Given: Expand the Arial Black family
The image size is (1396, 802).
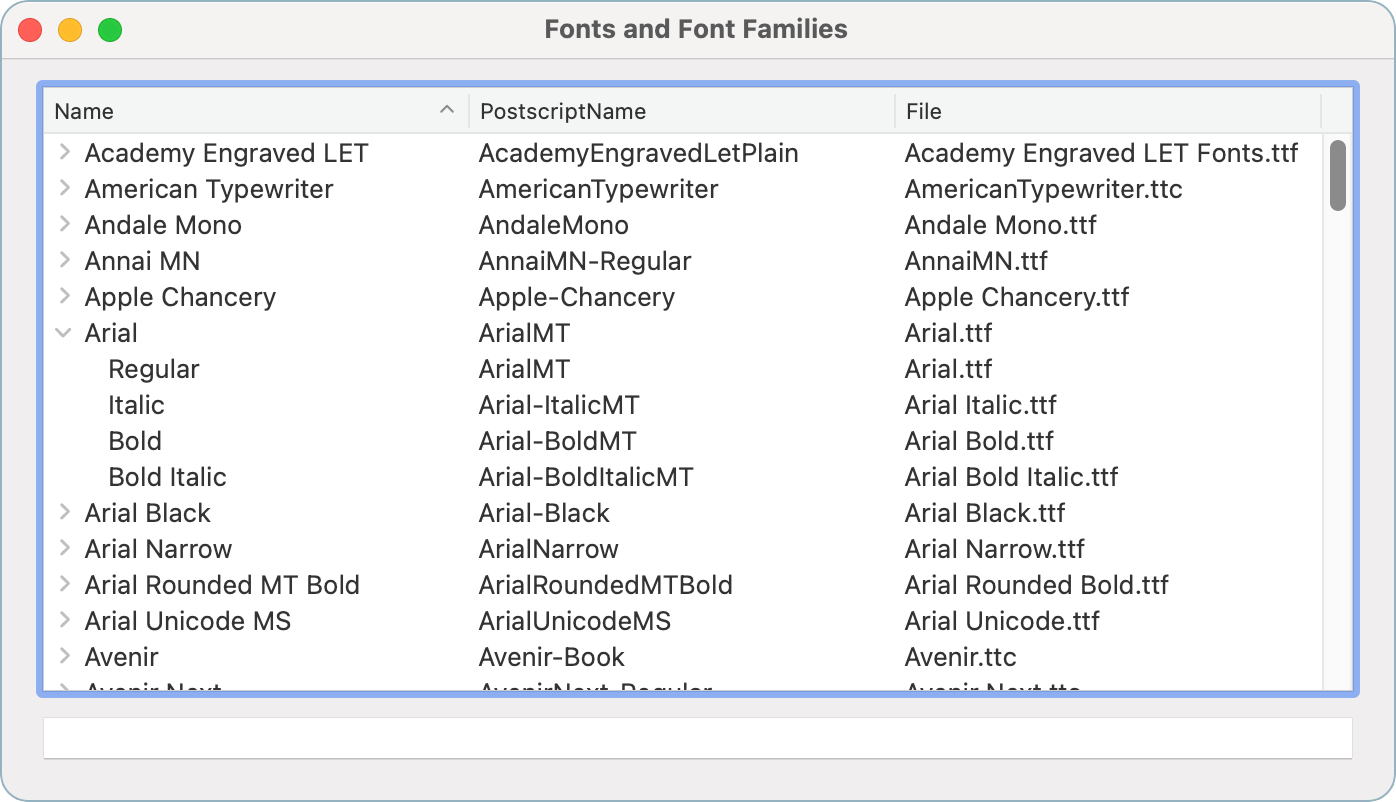Looking at the screenshot, I should pyautogui.click(x=64, y=513).
